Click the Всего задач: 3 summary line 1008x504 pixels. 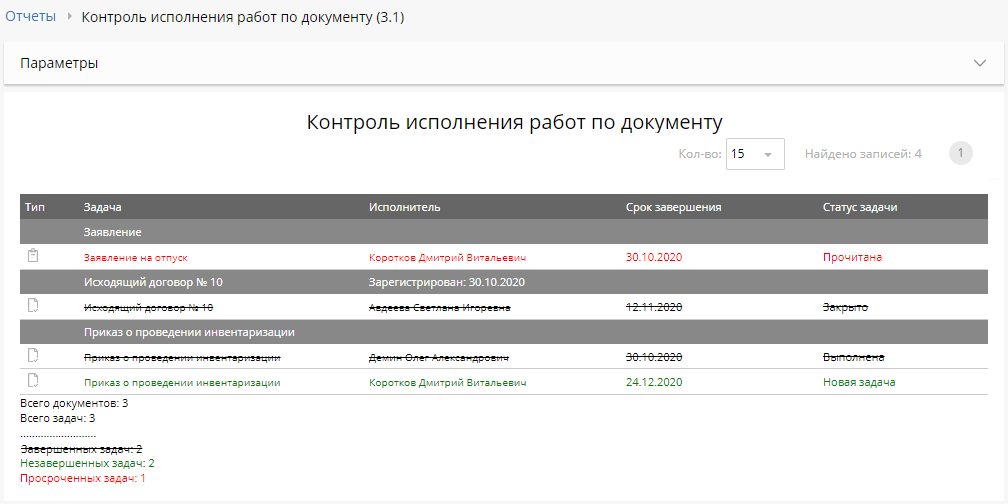[58, 418]
